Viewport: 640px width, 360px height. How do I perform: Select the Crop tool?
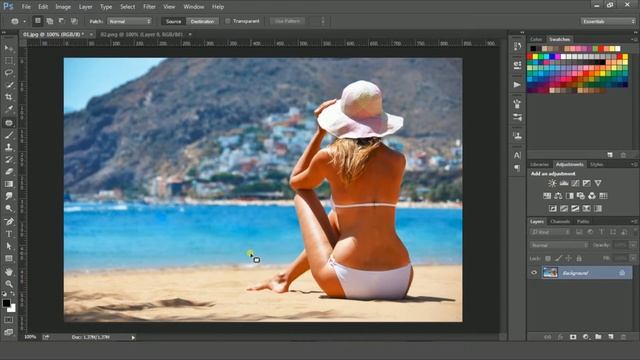click(x=9, y=98)
